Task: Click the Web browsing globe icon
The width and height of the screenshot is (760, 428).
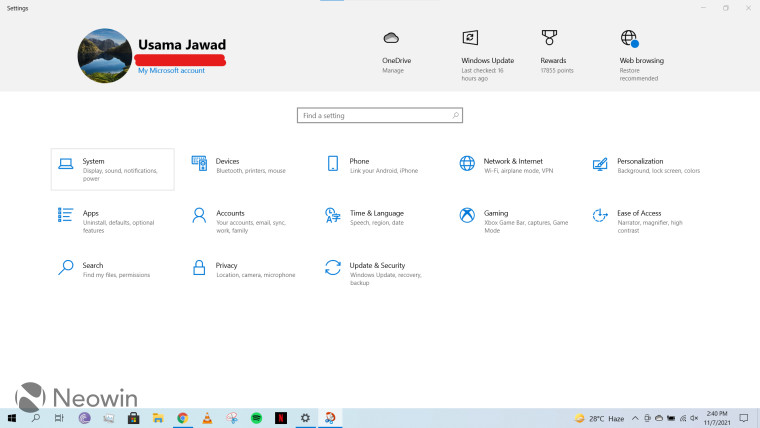Action: pos(629,38)
